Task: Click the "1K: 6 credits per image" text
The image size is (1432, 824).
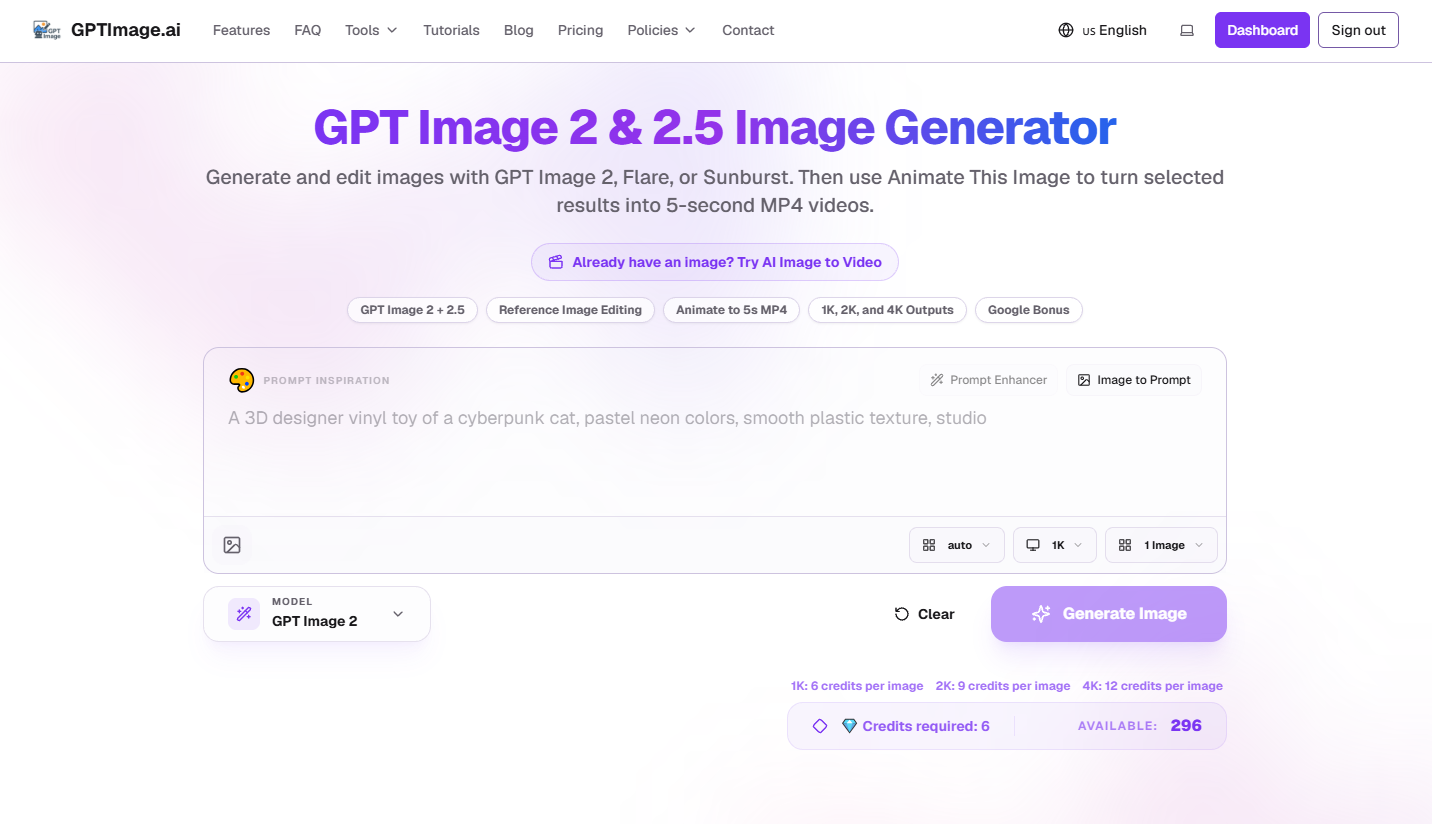Action: [857, 686]
